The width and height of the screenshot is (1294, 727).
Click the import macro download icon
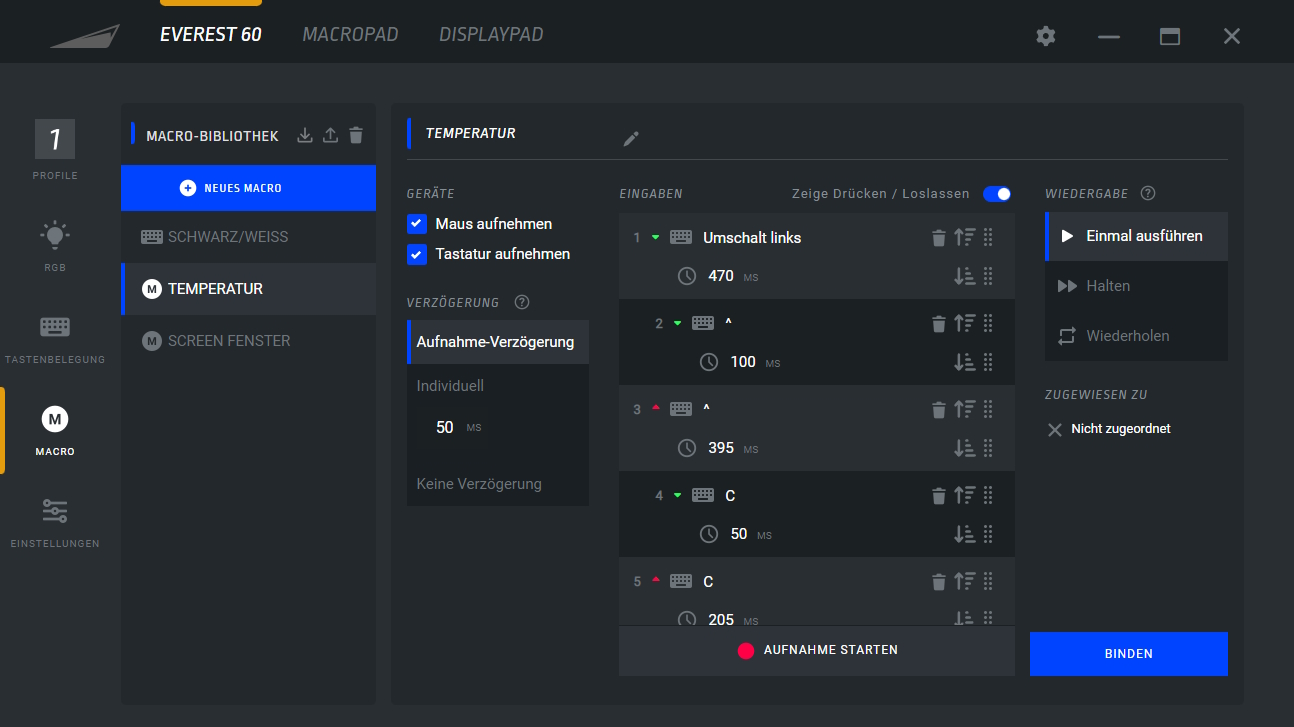coord(306,135)
